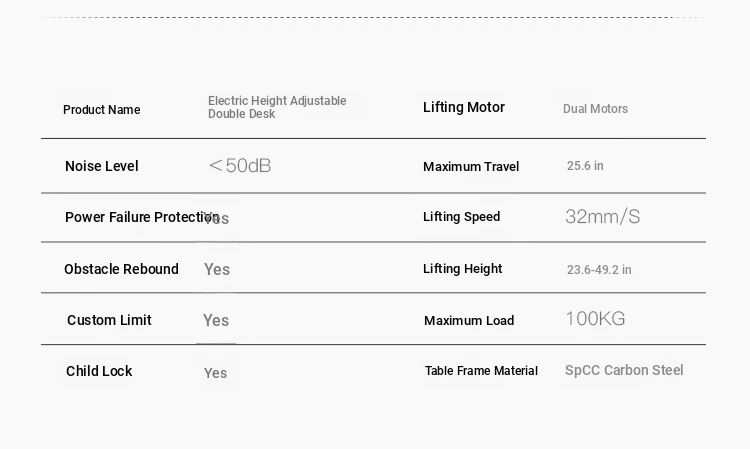The height and width of the screenshot is (449, 750).
Task: Select the Dual Motors value
Action: pos(595,109)
